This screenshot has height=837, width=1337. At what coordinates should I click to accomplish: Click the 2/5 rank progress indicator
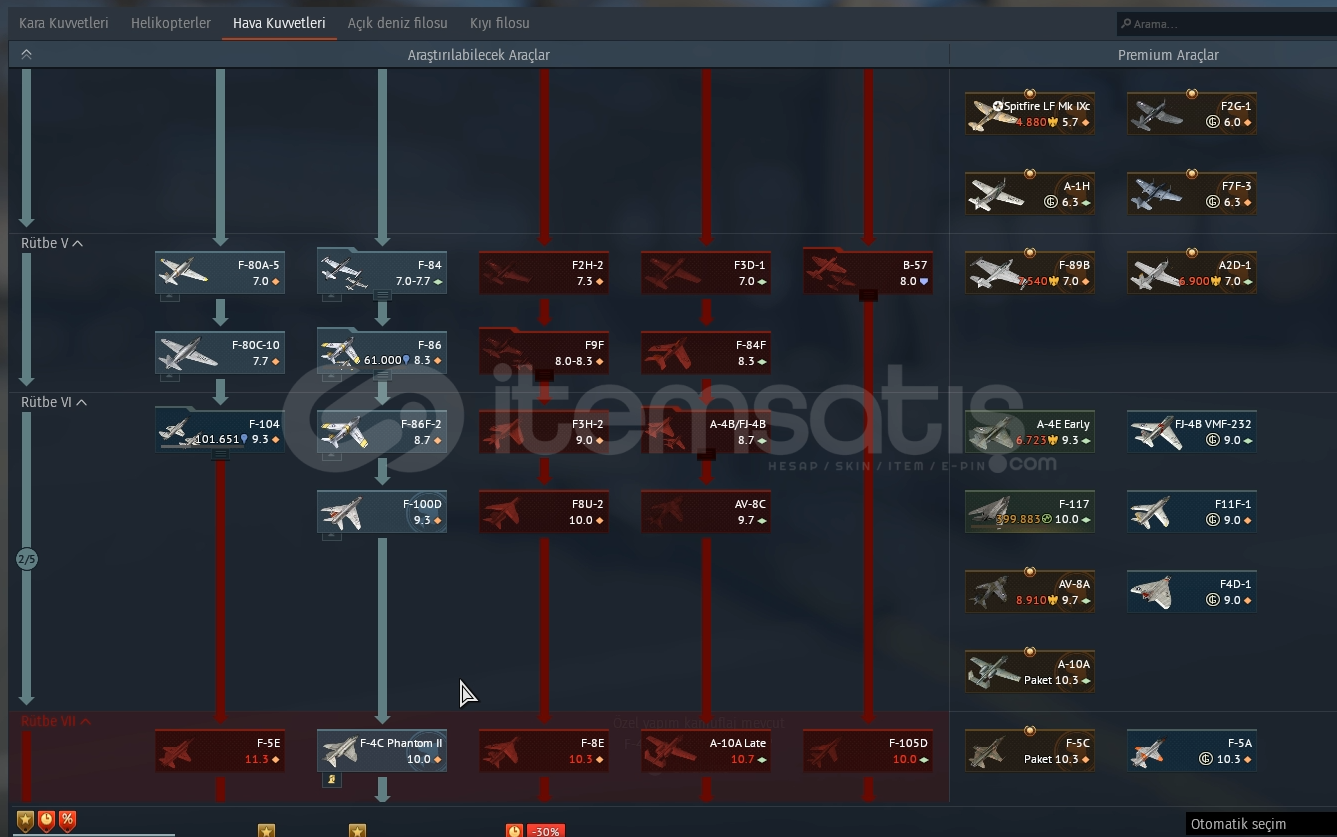tap(27, 559)
